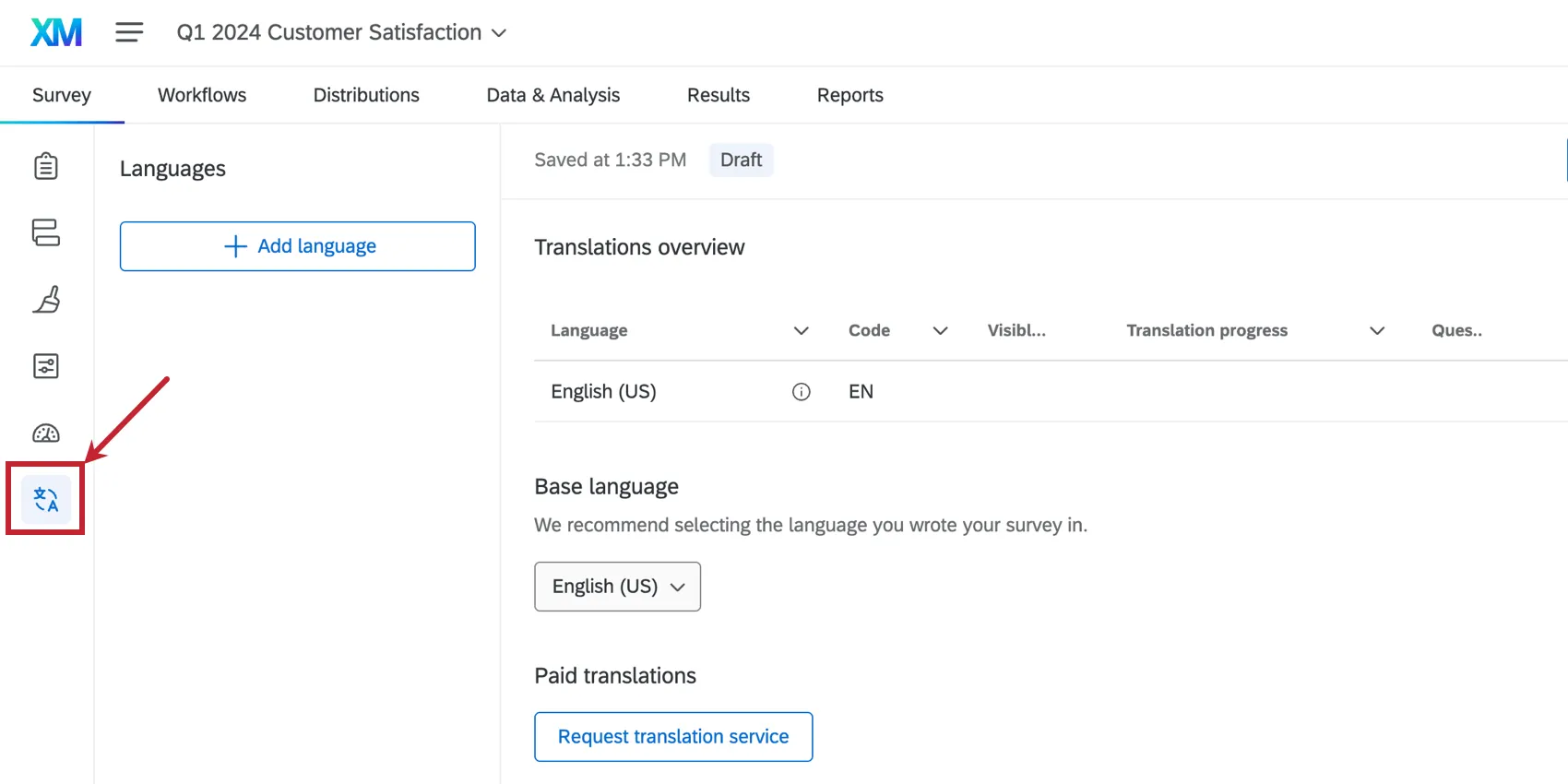
Task: Go to the Distributions tab
Action: point(366,95)
